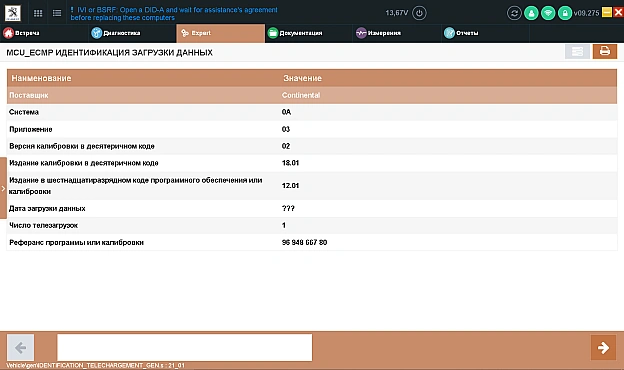Click the IVI or BSRF notification message
This screenshot has width=624, height=370.
tap(174, 14)
